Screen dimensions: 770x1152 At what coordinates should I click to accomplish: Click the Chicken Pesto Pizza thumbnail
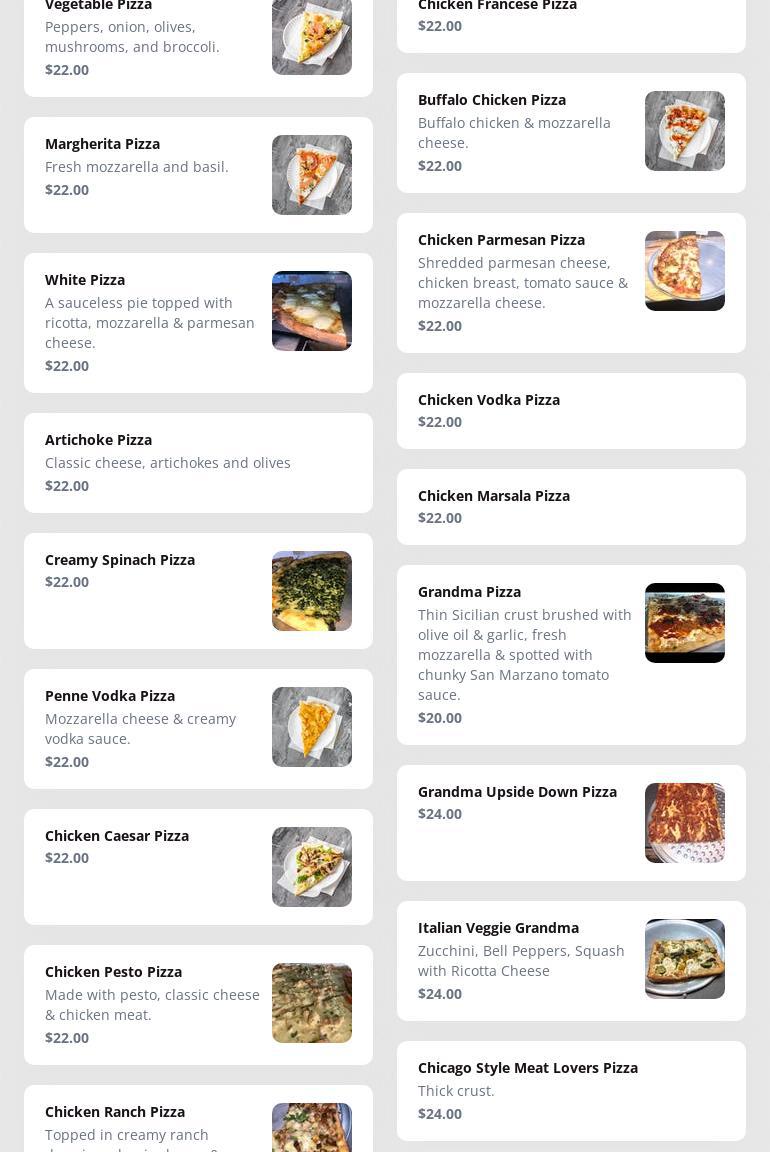312,1003
